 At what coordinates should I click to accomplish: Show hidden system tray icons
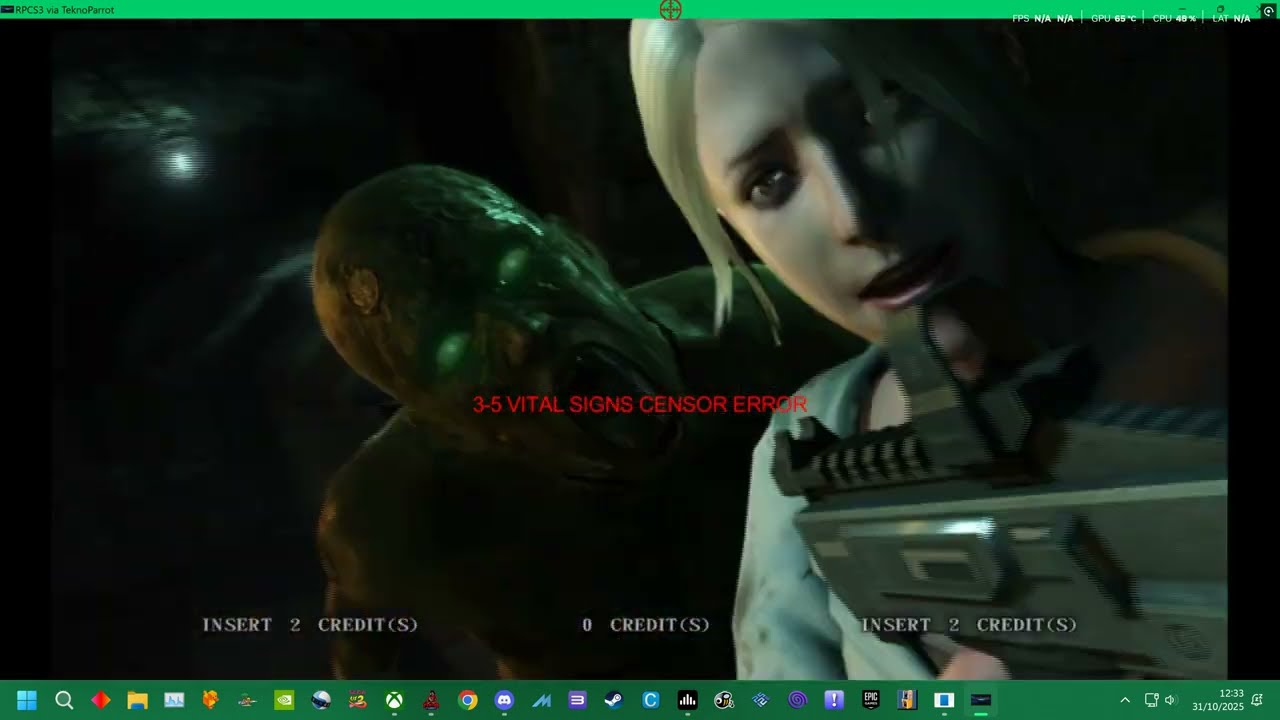1124,700
